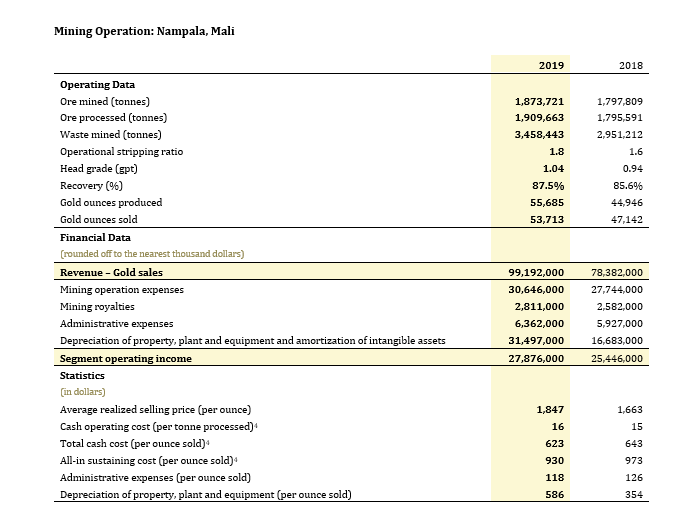Click the 2018 ore mined value 1,797,809
Image resolution: width=686 pixels, height=528 pixels.
[x=620, y=101]
